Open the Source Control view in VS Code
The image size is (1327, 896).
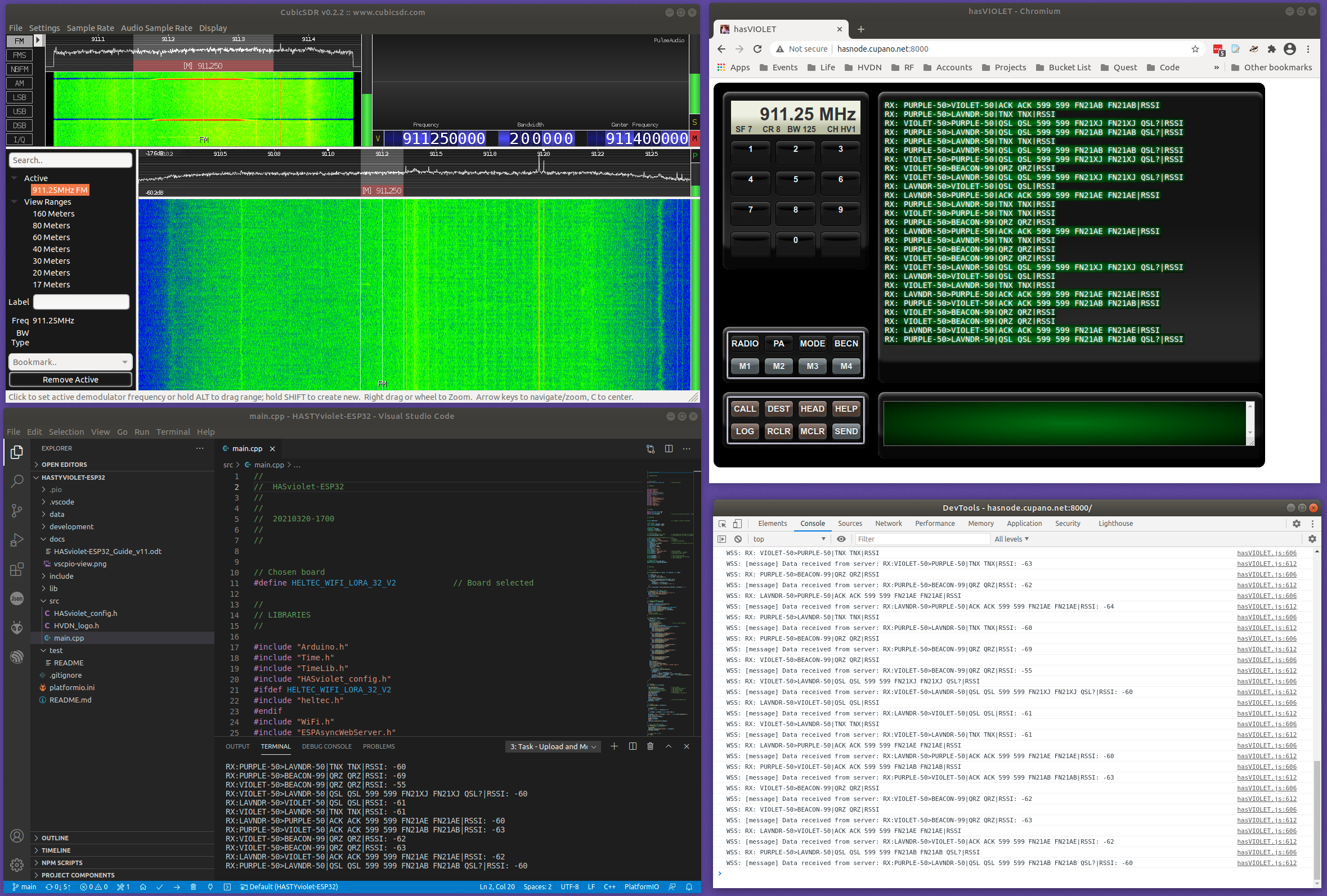click(17, 510)
